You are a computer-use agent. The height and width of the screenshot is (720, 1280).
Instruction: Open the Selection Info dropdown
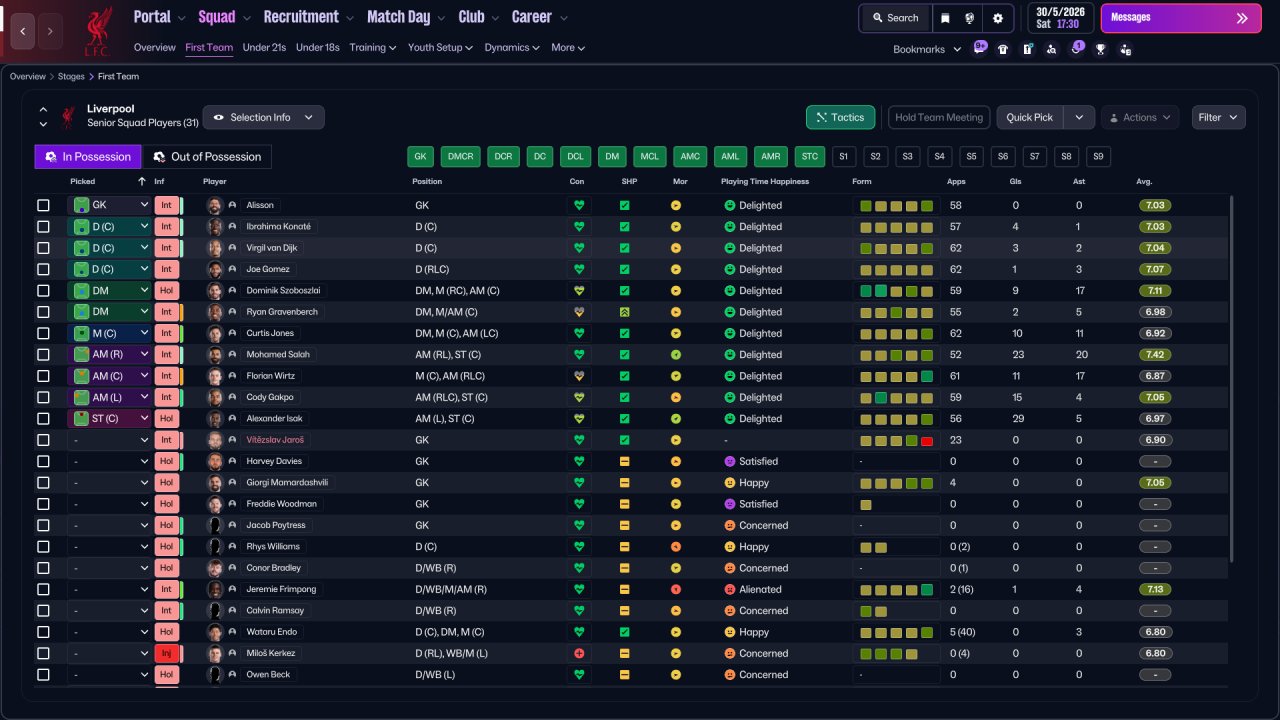[264, 117]
